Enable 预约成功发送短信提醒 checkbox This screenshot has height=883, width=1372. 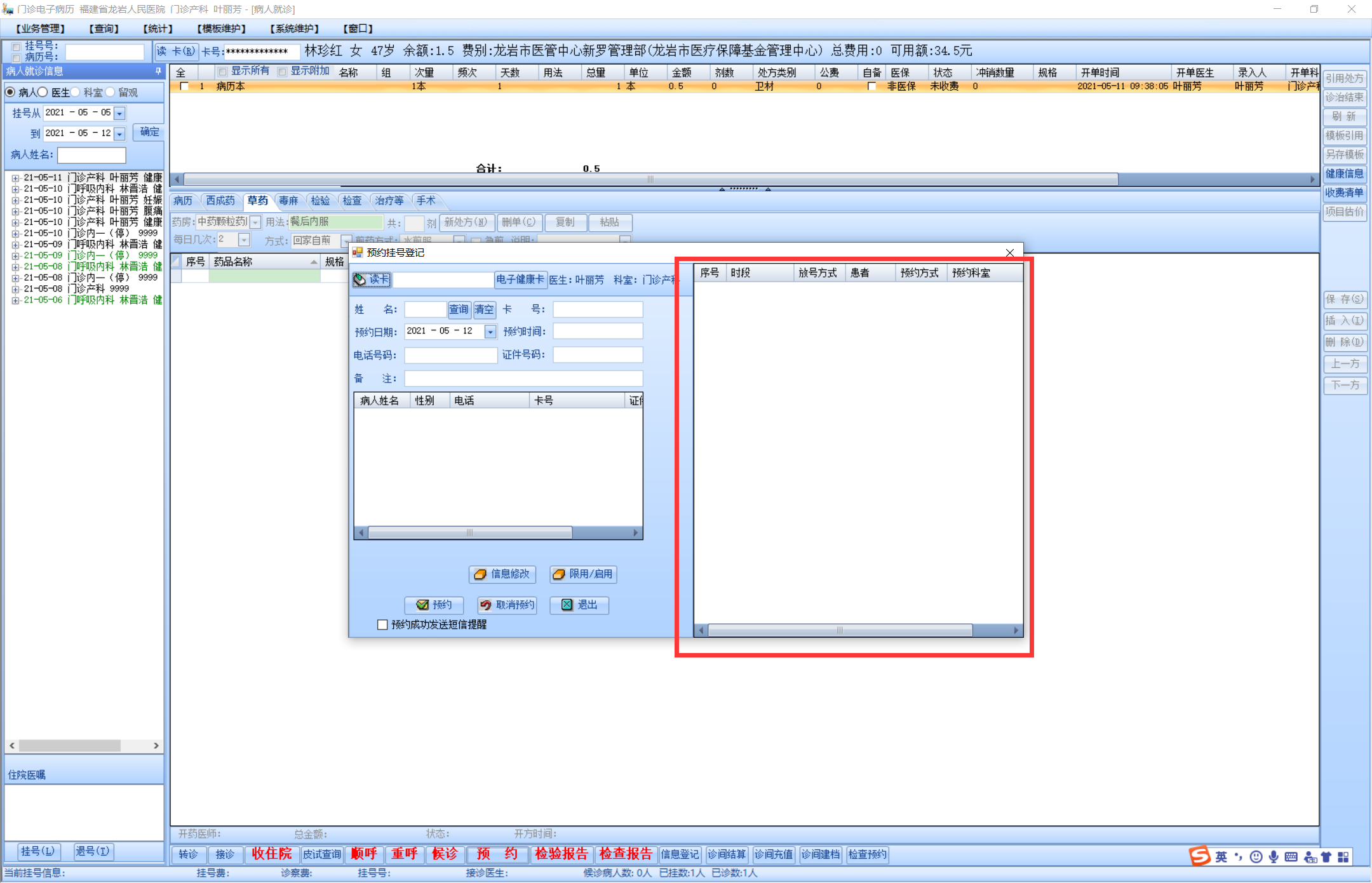(382, 625)
